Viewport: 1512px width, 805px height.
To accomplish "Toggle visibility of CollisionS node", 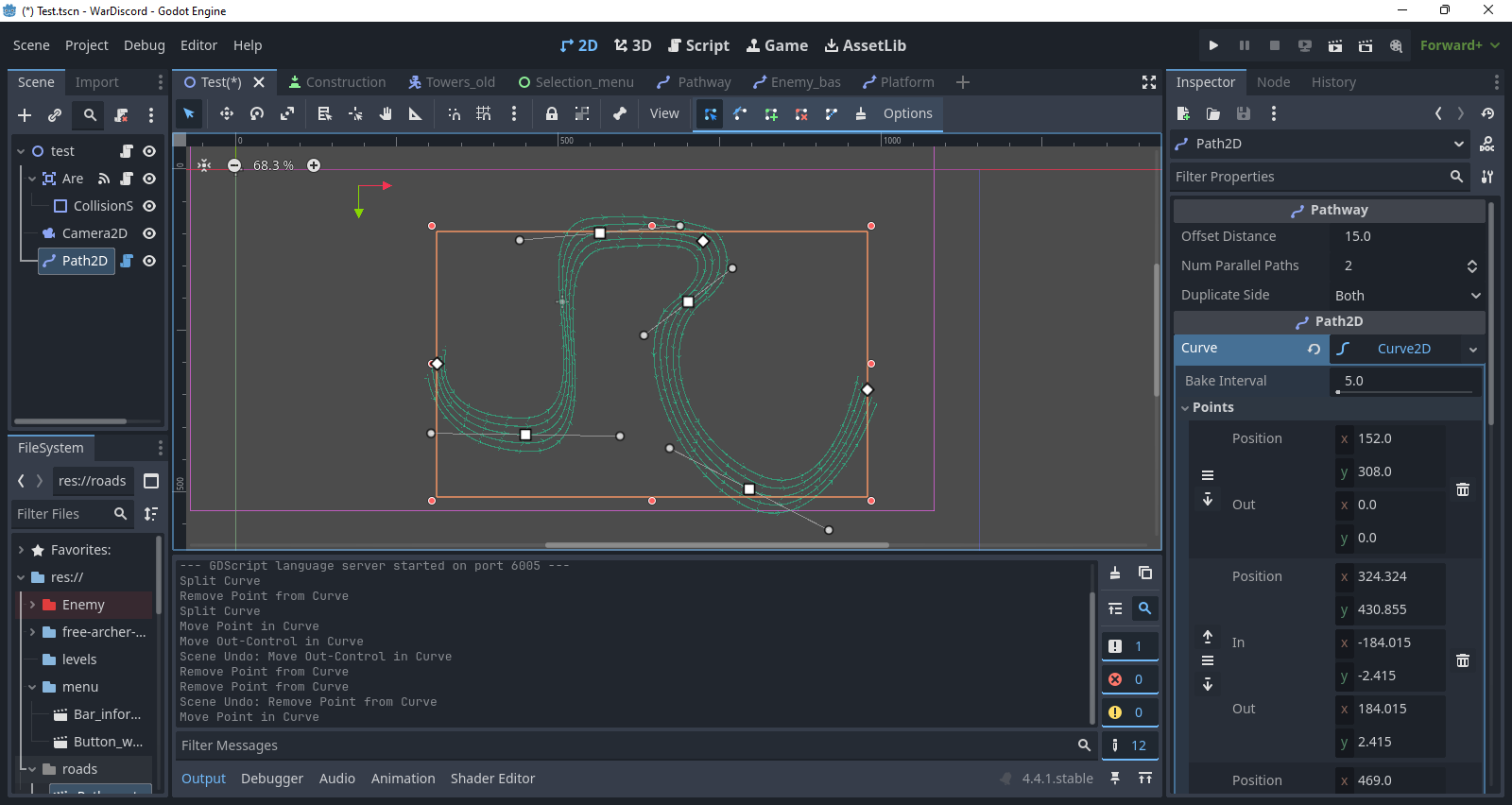I will pos(149,206).
